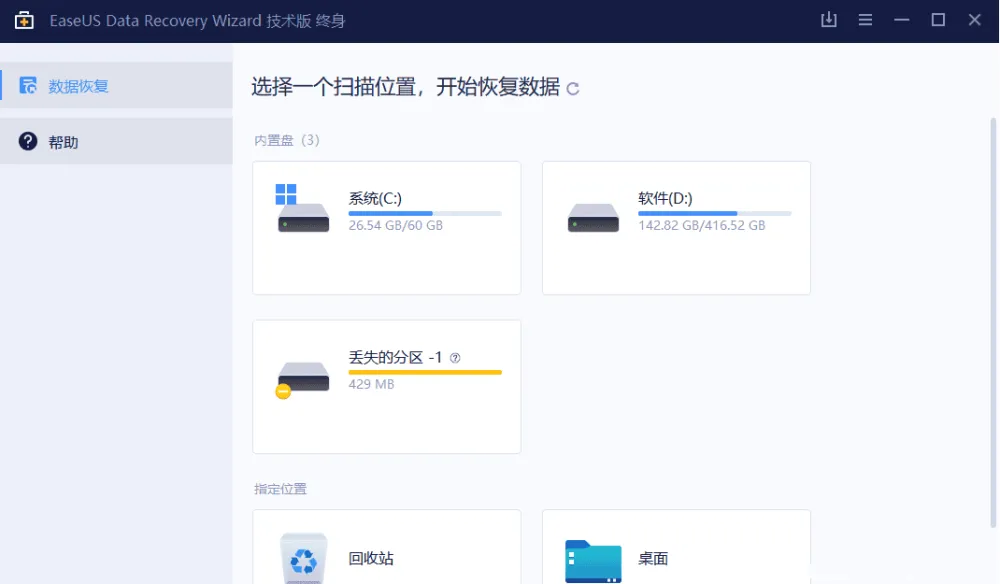Click the 桌面 desktop folder icon
The height and width of the screenshot is (584, 1000).
coord(592,558)
